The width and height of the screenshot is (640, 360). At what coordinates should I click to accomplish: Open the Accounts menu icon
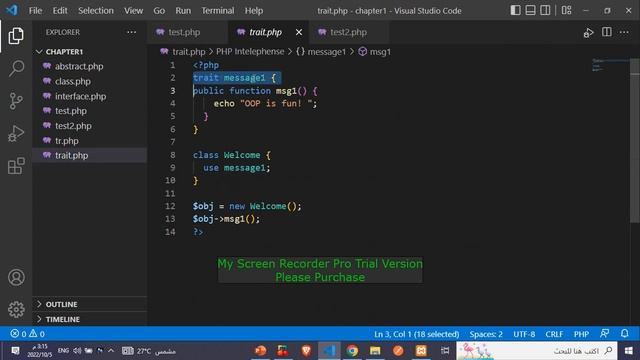(x=16, y=278)
